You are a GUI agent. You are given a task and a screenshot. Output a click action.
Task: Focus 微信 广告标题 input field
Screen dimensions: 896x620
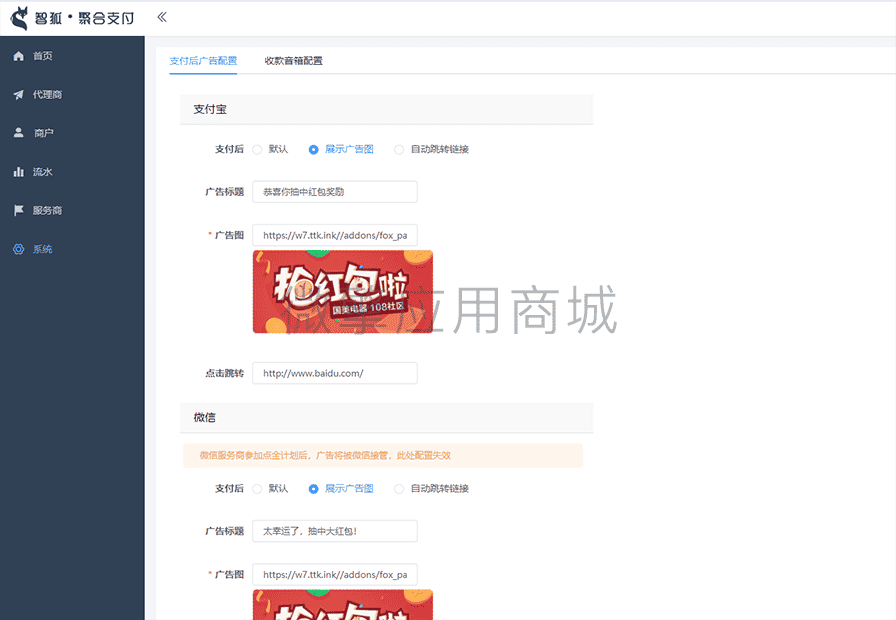[x=335, y=531]
